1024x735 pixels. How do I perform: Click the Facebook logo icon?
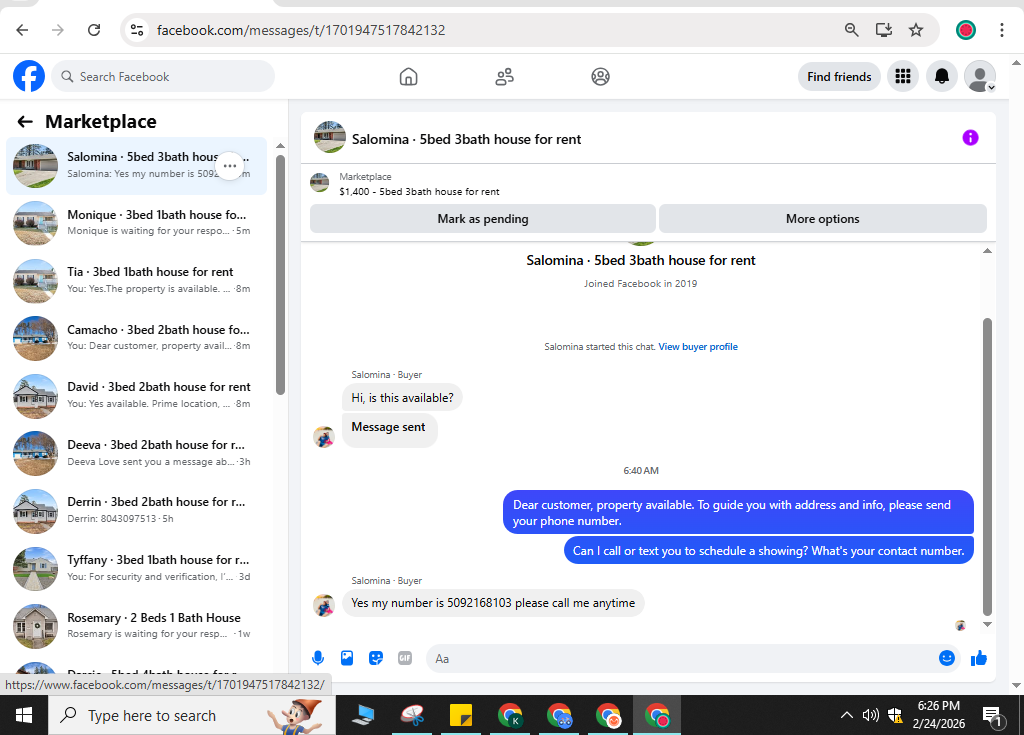pyautogui.click(x=29, y=76)
